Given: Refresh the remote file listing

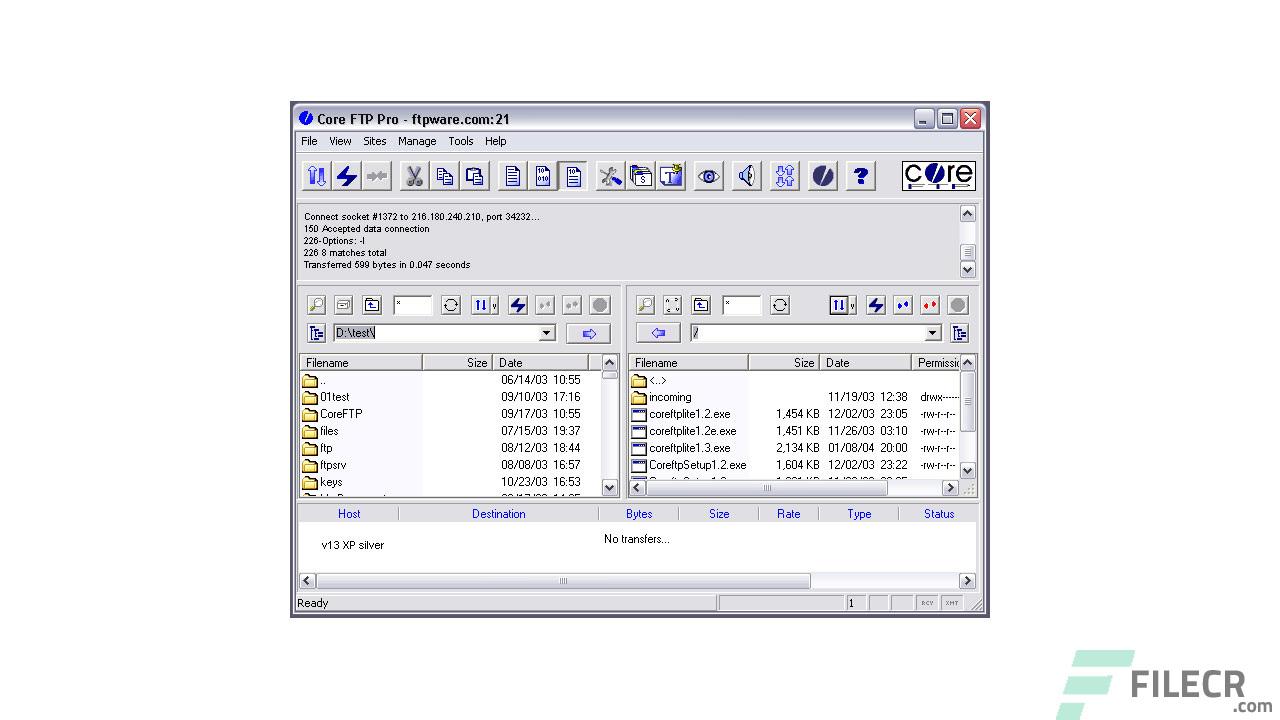Looking at the screenshot, I should (x=780, y=305).
